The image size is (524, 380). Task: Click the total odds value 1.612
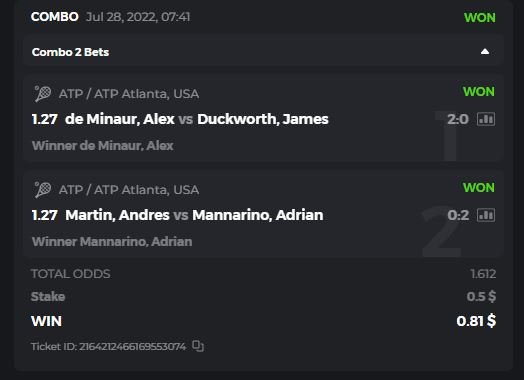click(x=483, y=274)
